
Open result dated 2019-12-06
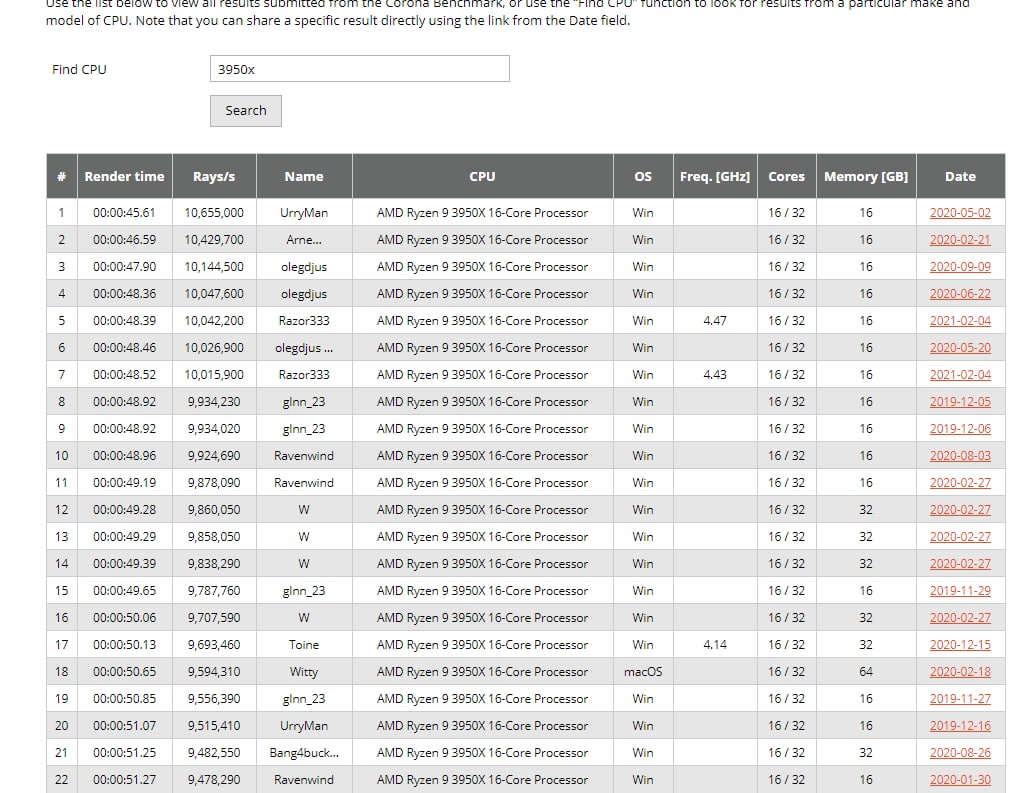[959, 429]
